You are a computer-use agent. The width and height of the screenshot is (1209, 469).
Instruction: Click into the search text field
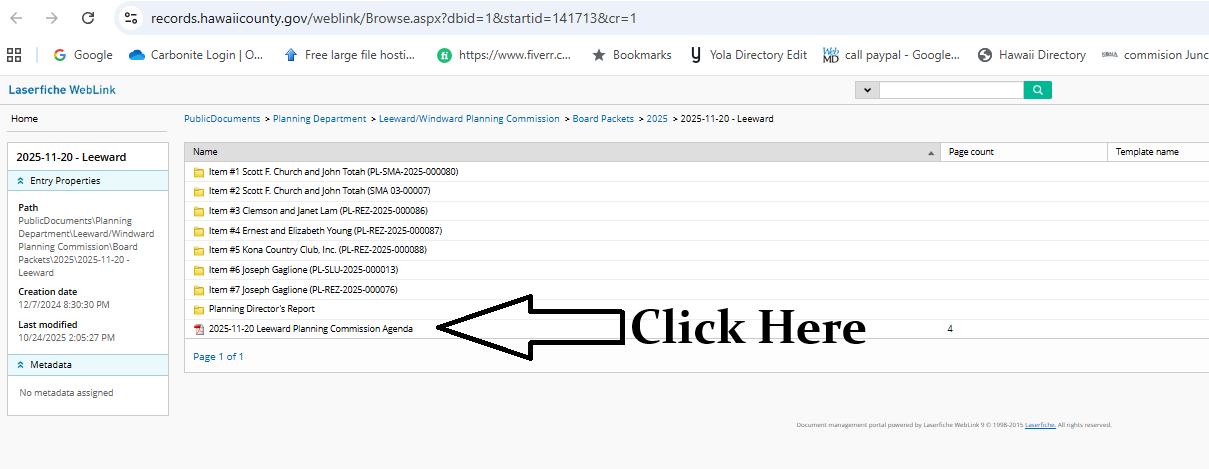[950, 91]
